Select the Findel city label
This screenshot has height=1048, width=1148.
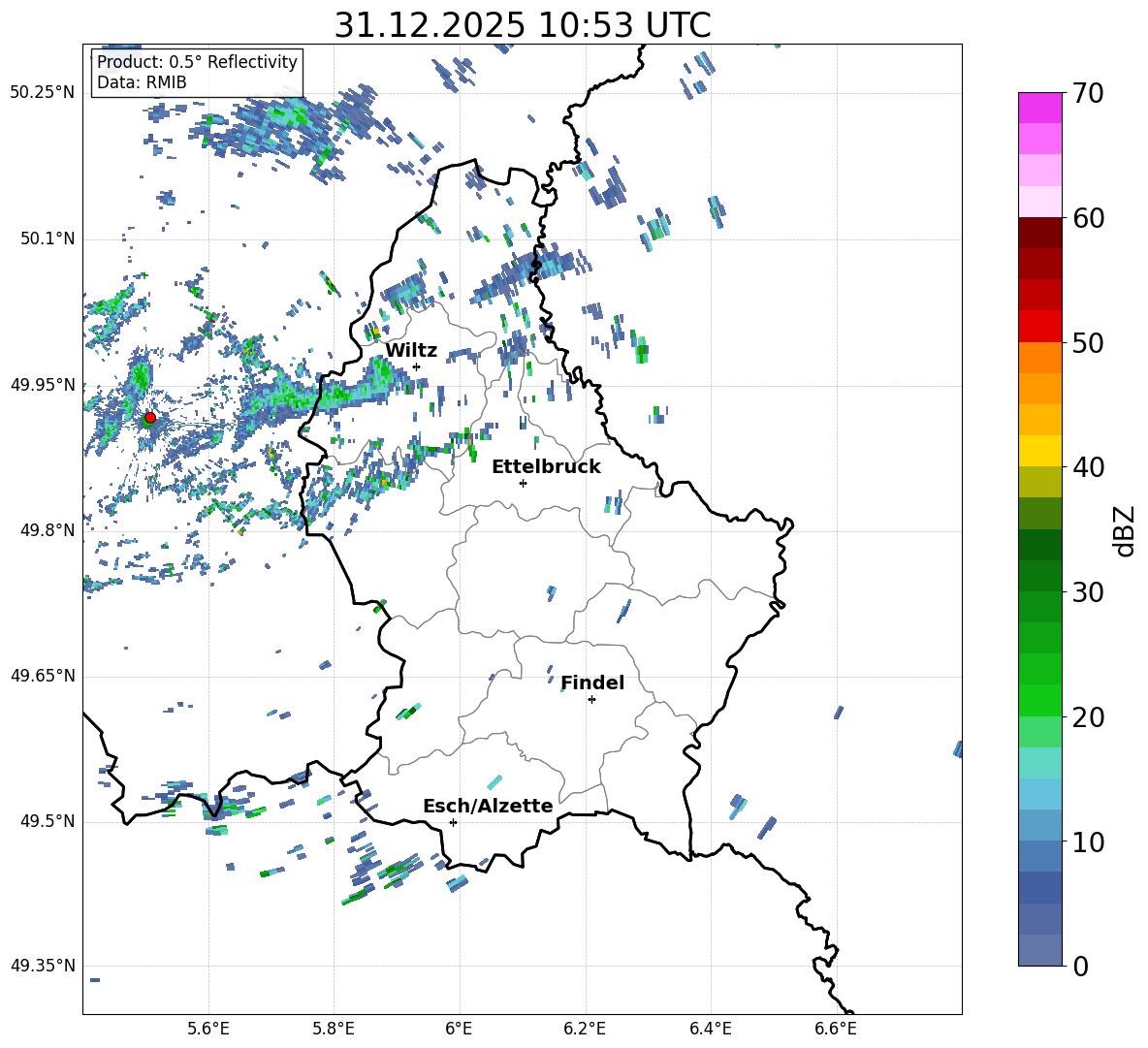click(x=592, y=683)
